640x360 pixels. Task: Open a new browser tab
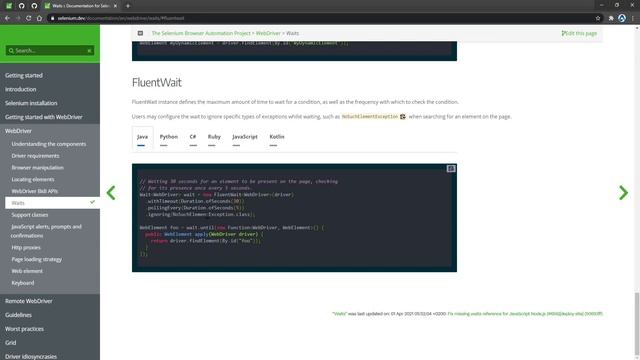[x=128, y=6]
